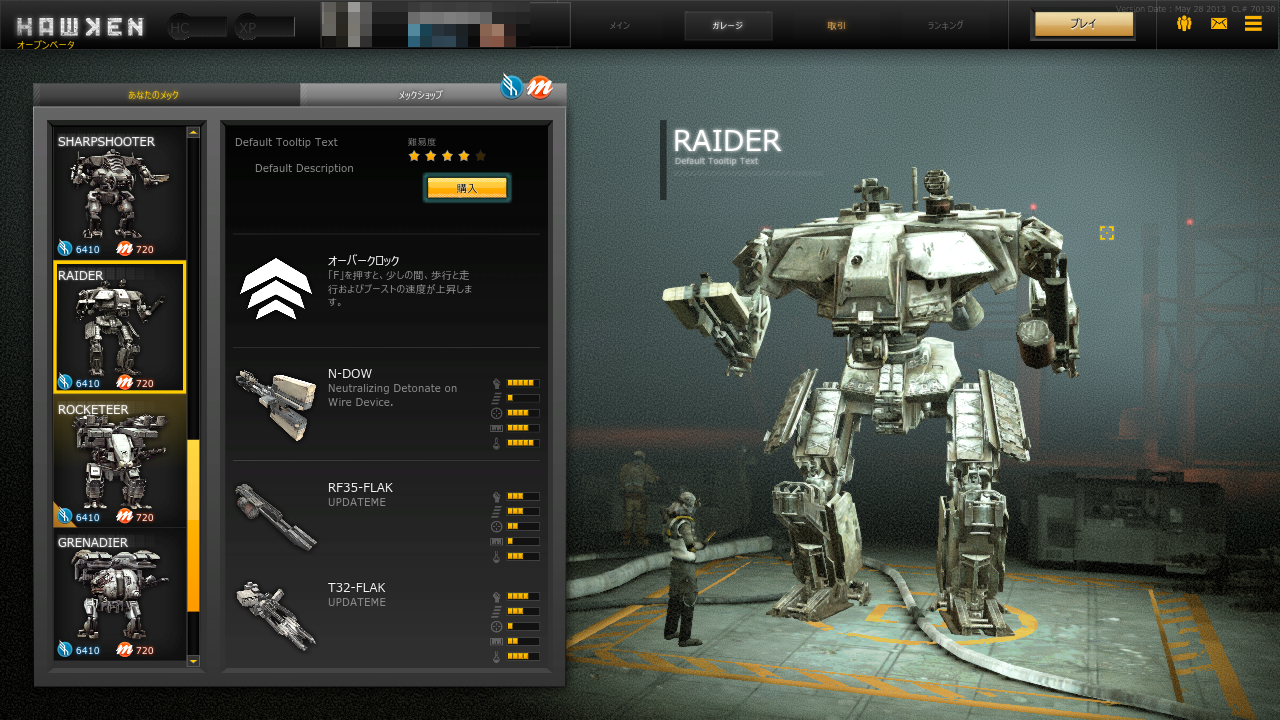1280x720 pixels.
Task: Click the Default Description text
Action: (x=304, y=168)
